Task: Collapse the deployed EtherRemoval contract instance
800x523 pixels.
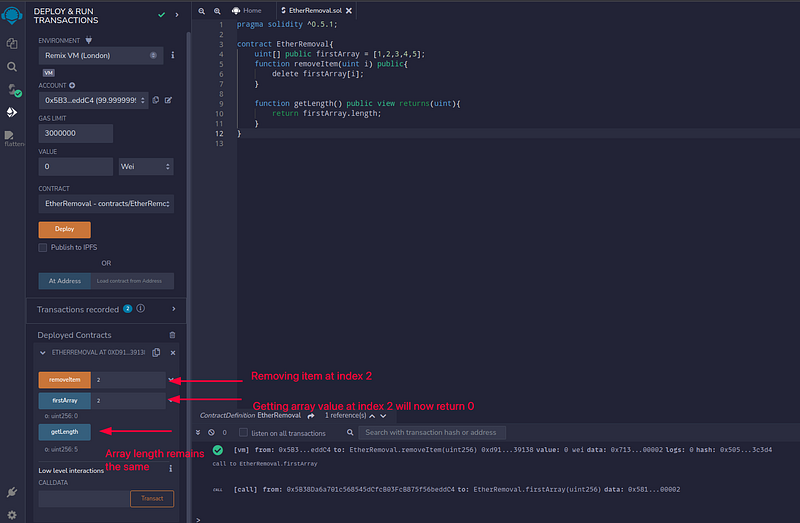Action: 42,353
